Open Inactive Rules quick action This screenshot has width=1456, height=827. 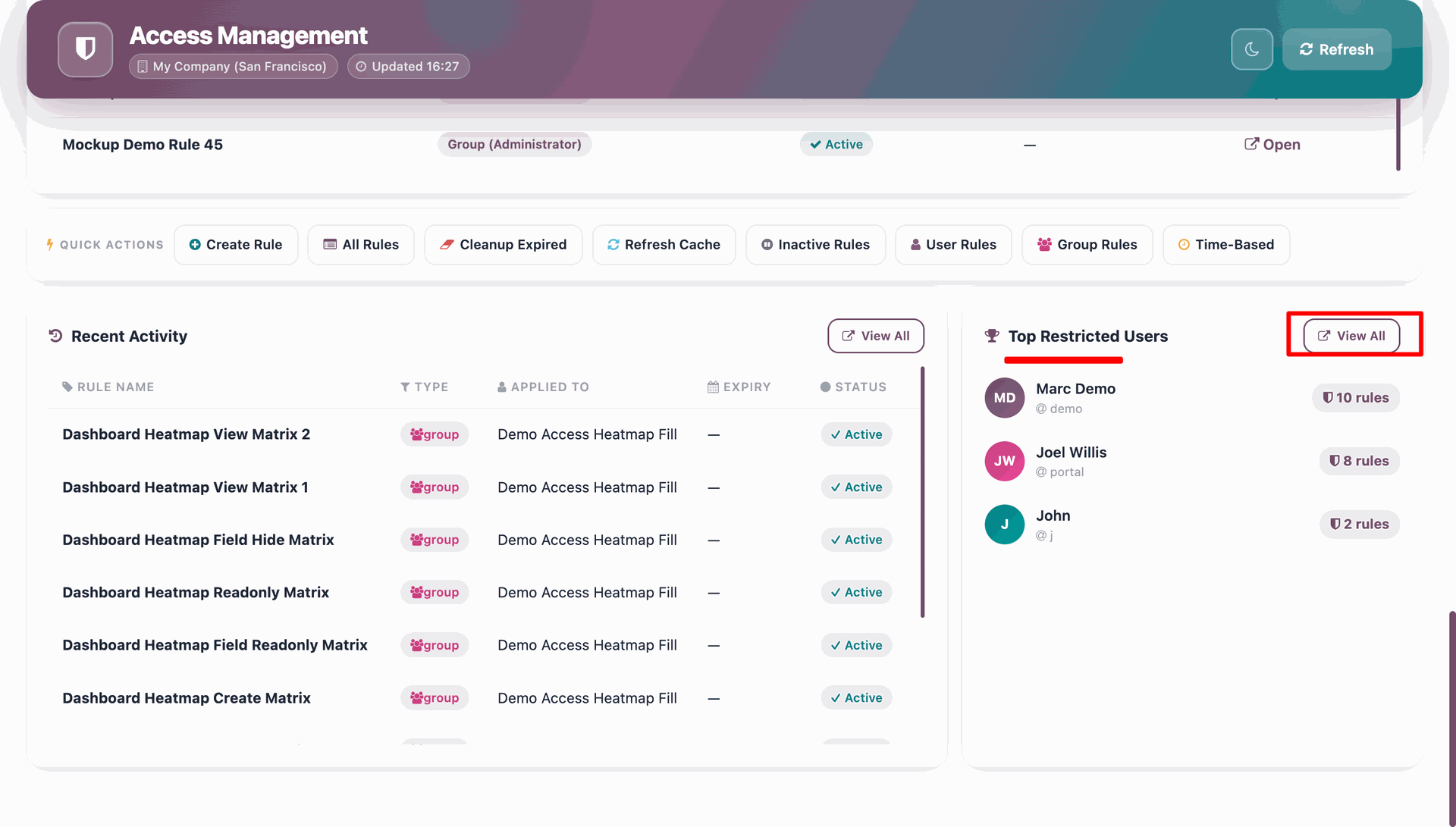pyautogui.click(x=815, y=244)
